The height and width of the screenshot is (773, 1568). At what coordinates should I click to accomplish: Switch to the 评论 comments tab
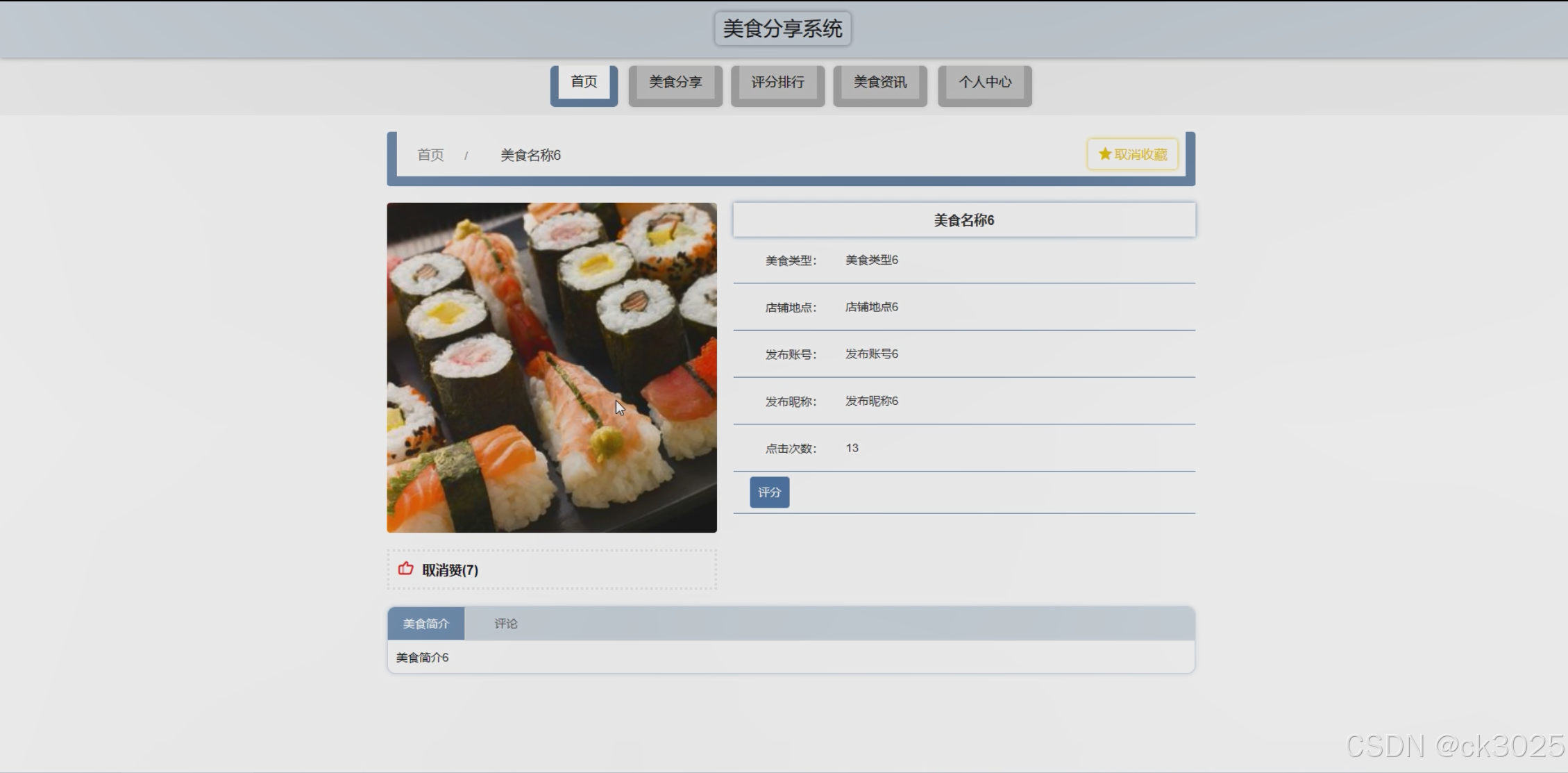pos(506,624)
